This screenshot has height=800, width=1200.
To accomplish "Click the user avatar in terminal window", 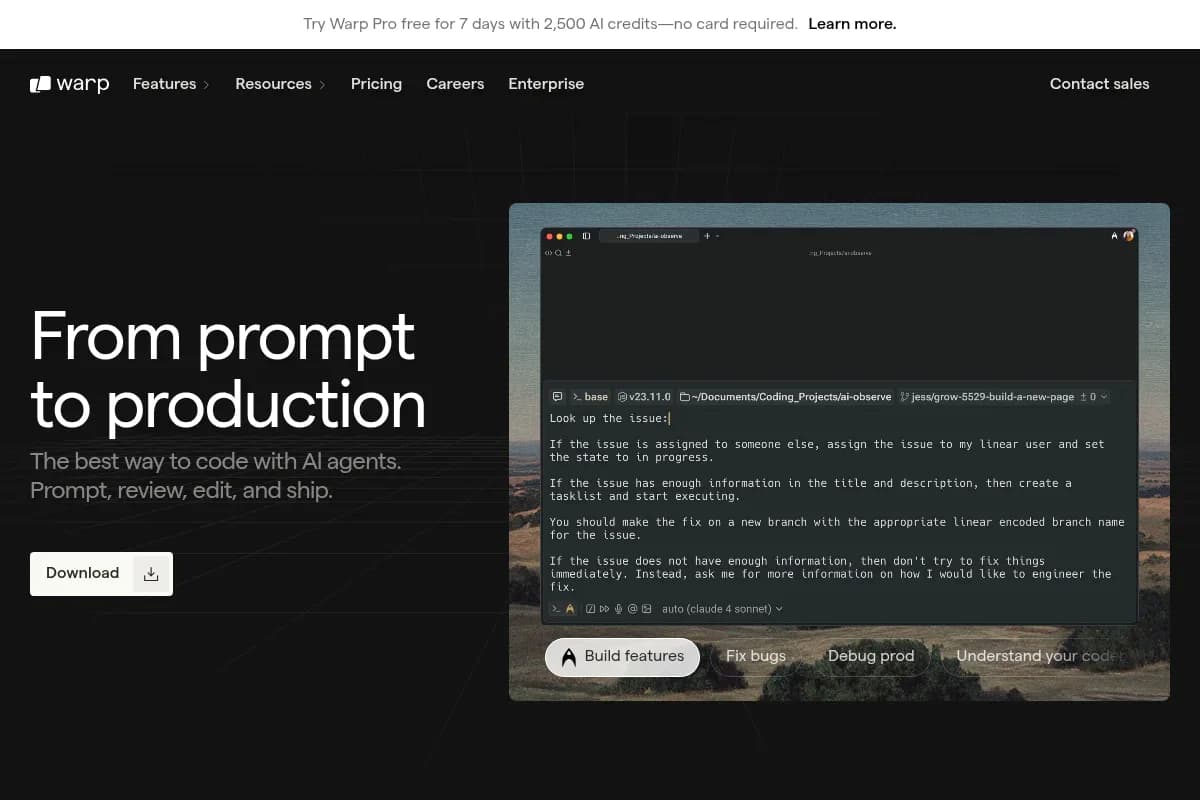I will pos(1128,236).
